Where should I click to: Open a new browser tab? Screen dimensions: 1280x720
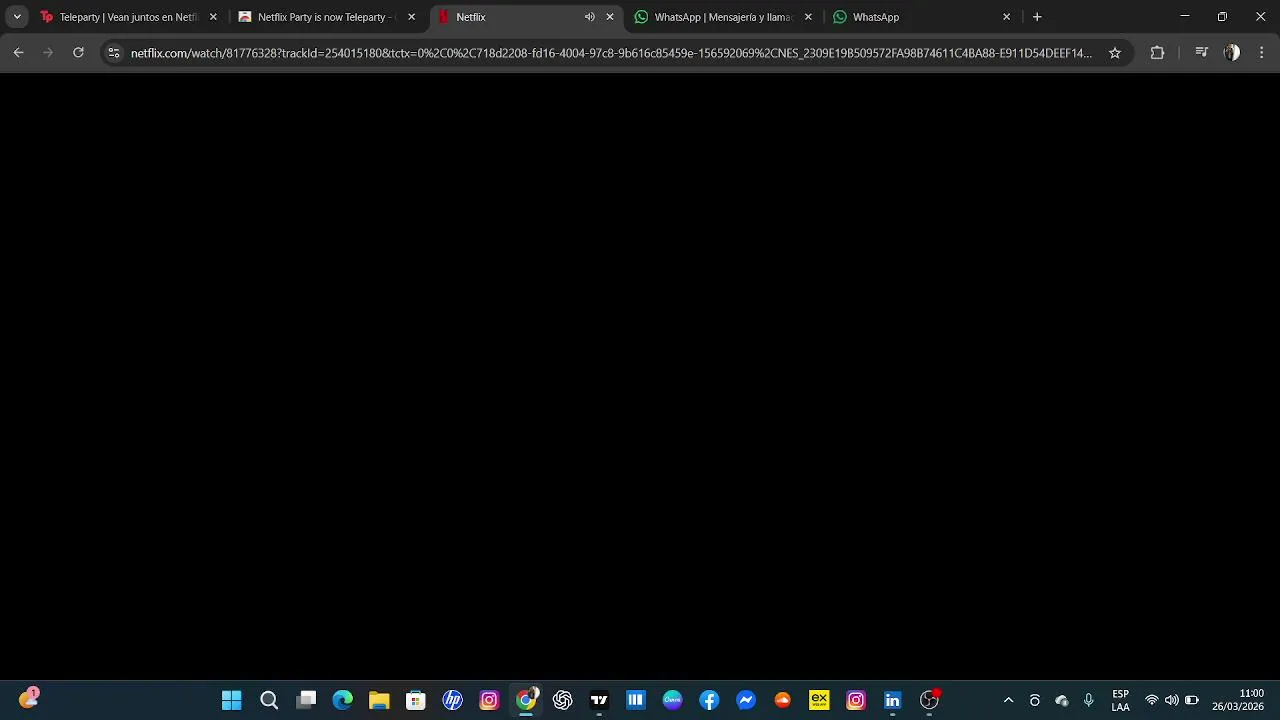[x=1037, y=17]
